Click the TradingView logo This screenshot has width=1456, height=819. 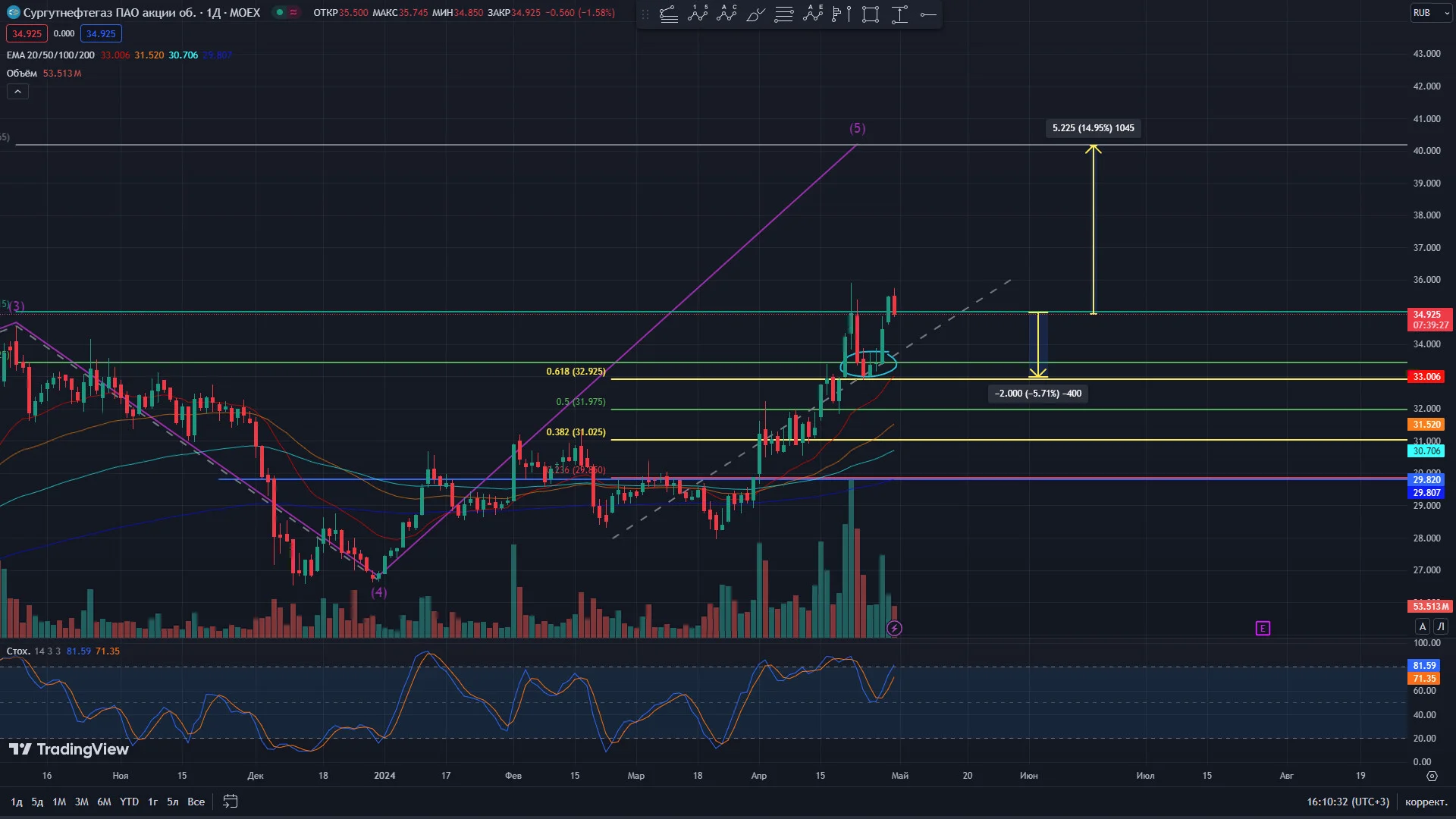click(69, 749)
